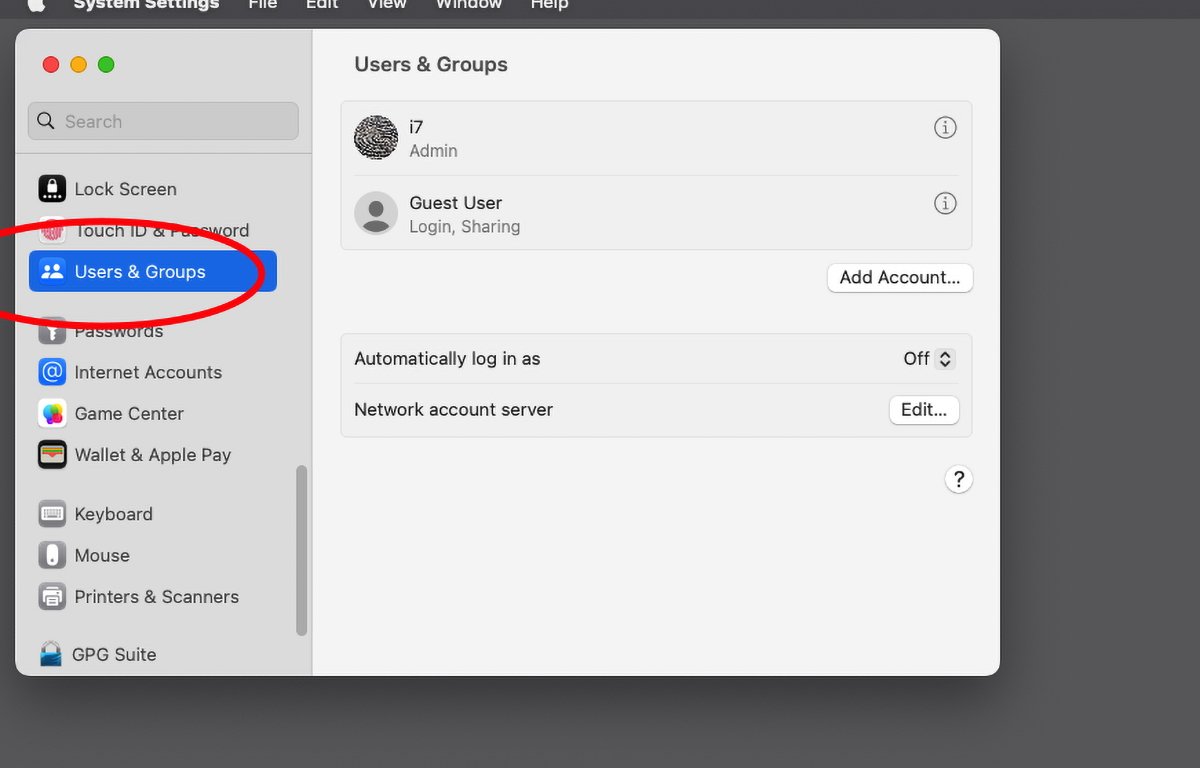Show info for the i7 admin account
The image size is (1200, 768).
945,127
